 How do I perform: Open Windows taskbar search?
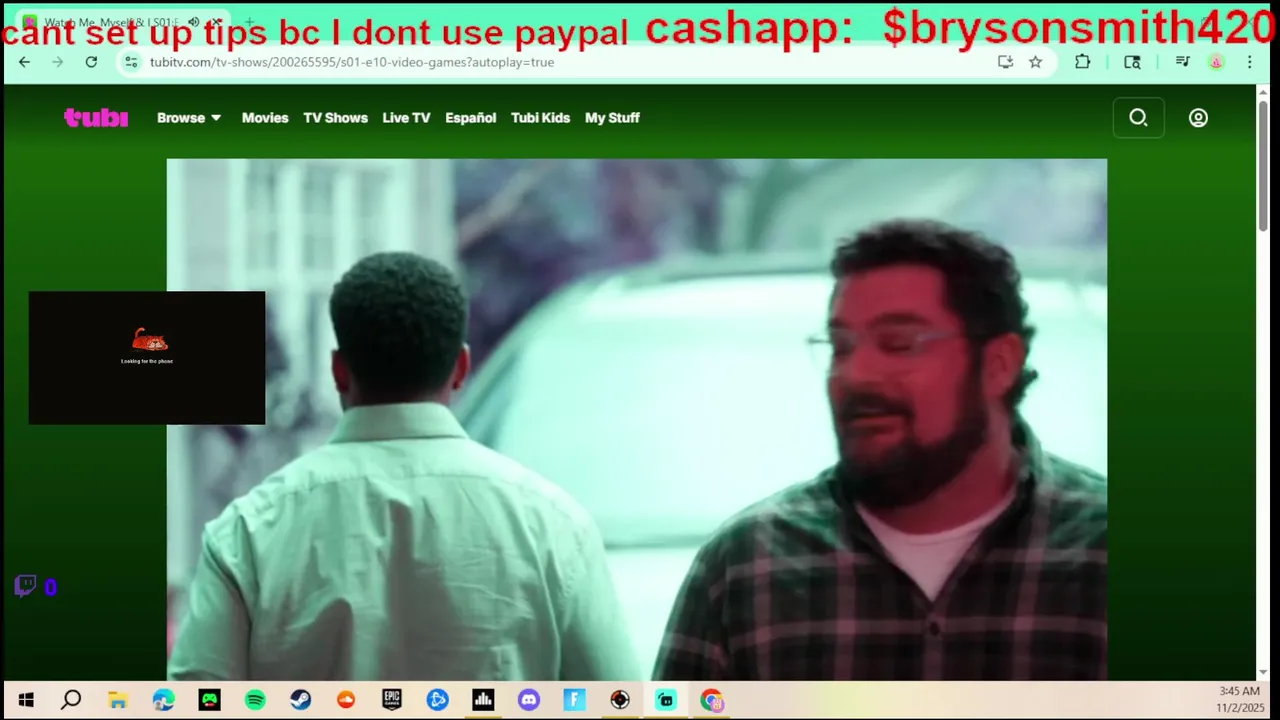71,700
